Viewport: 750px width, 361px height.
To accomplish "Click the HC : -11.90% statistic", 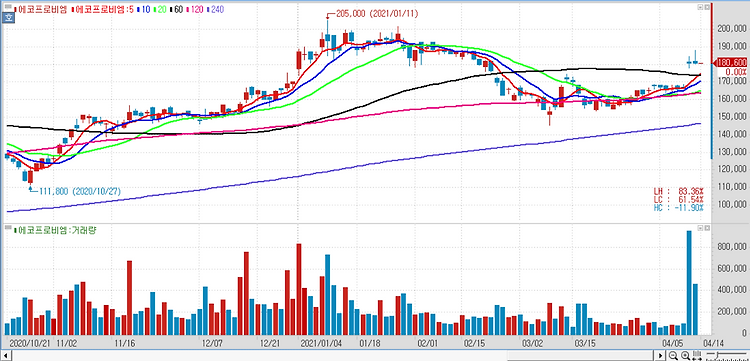I will tap(678, 208).
